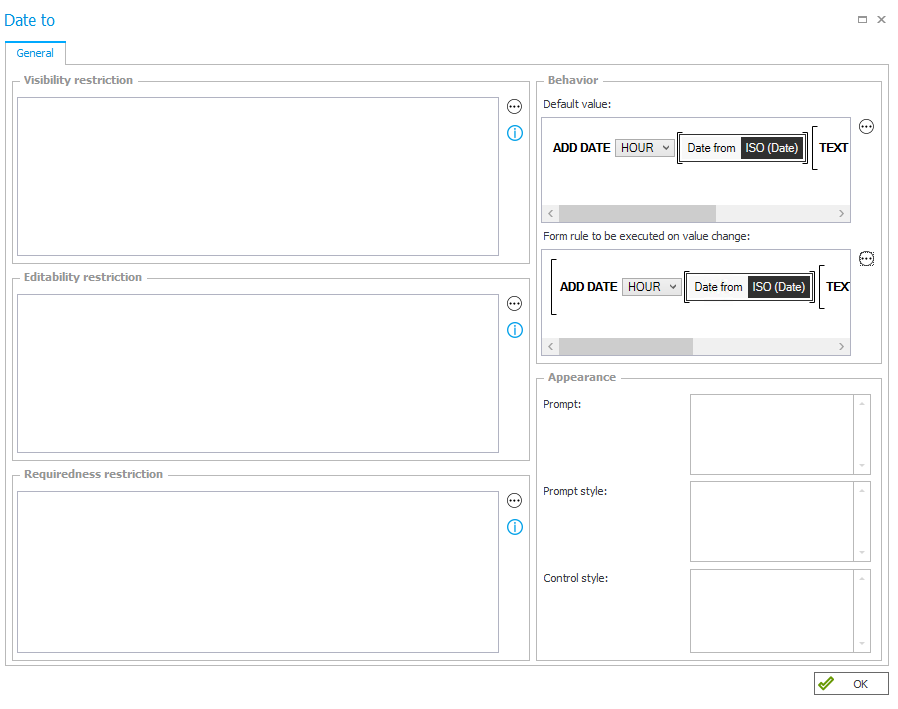Open the Visibility restriction expression editor (ellipsis icon)
Screen dimensions: 898x709
point(515,107)
